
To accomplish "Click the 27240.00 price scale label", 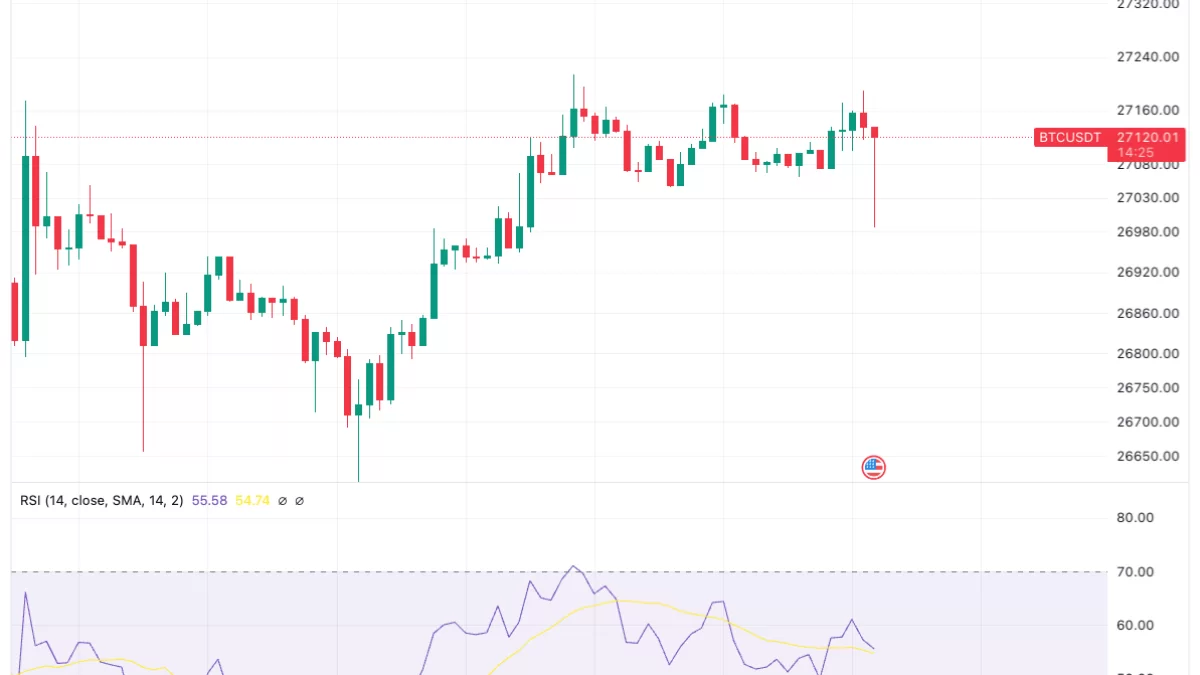I will pyautogui.click(x=1148, y=56).
